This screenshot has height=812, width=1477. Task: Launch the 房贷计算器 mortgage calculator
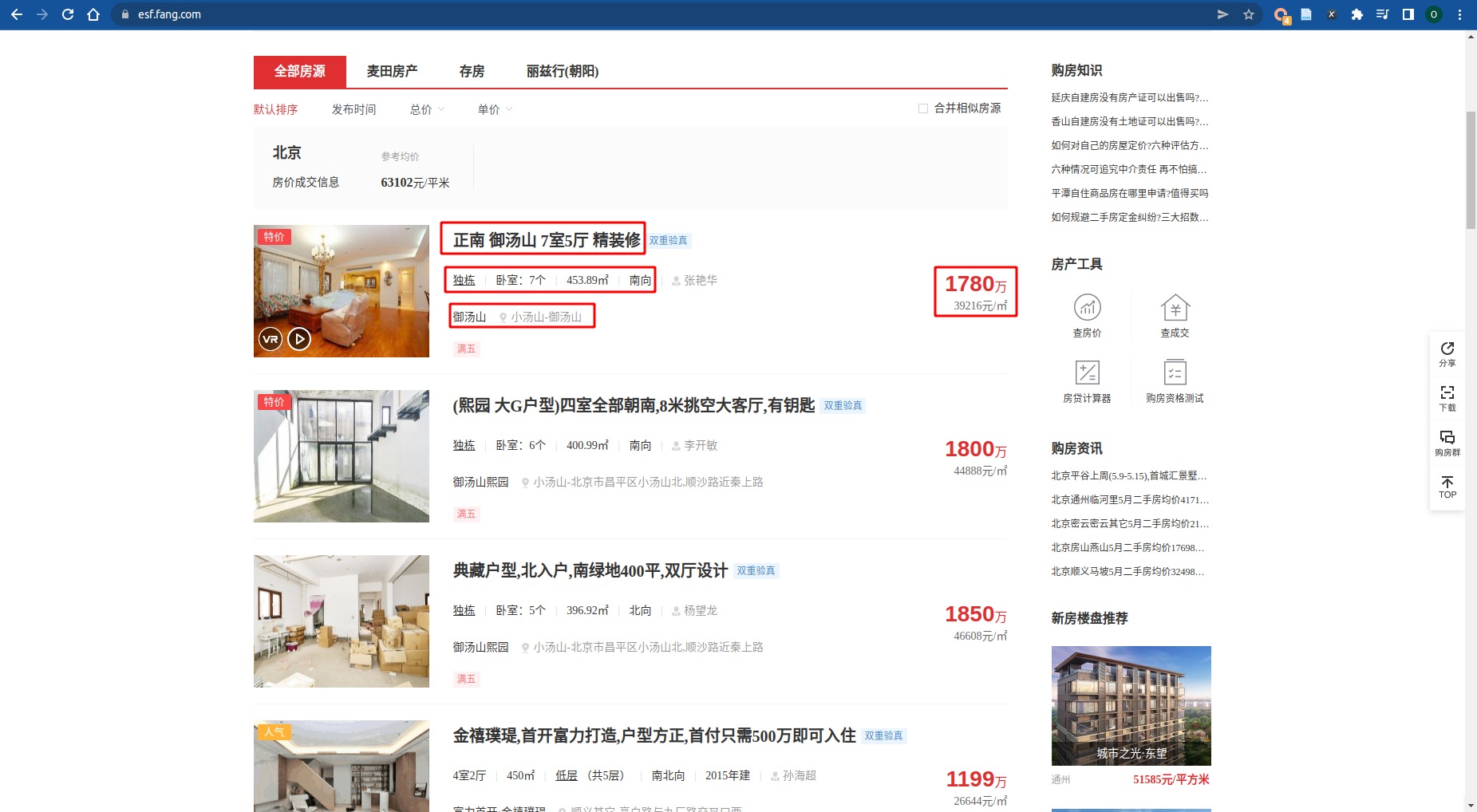1087,380
